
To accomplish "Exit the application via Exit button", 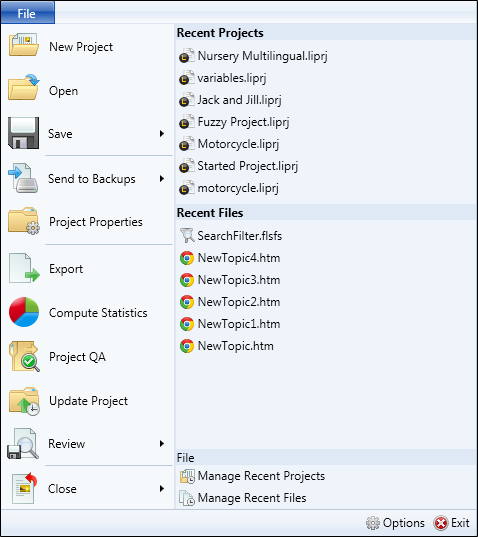I will (x=452, y=523).
